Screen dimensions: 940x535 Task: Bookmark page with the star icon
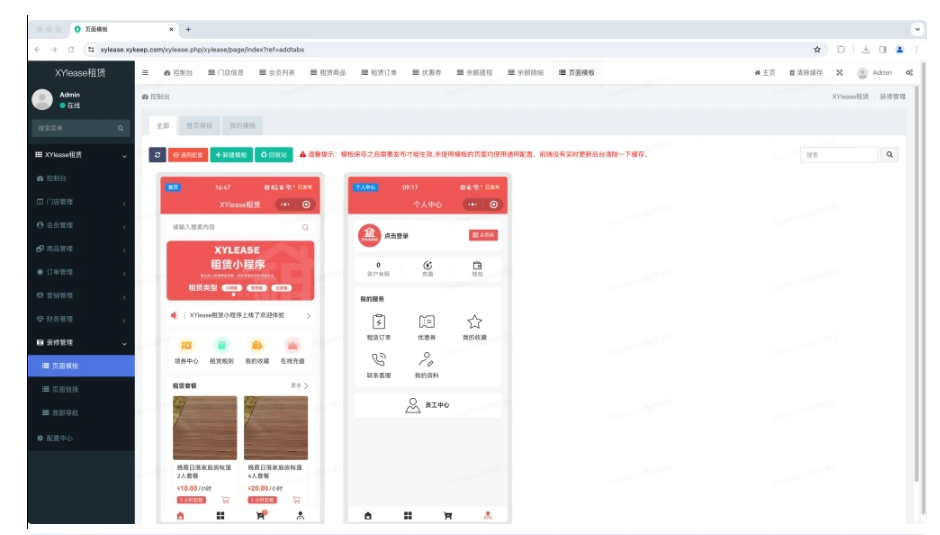(x=817, y=50)
